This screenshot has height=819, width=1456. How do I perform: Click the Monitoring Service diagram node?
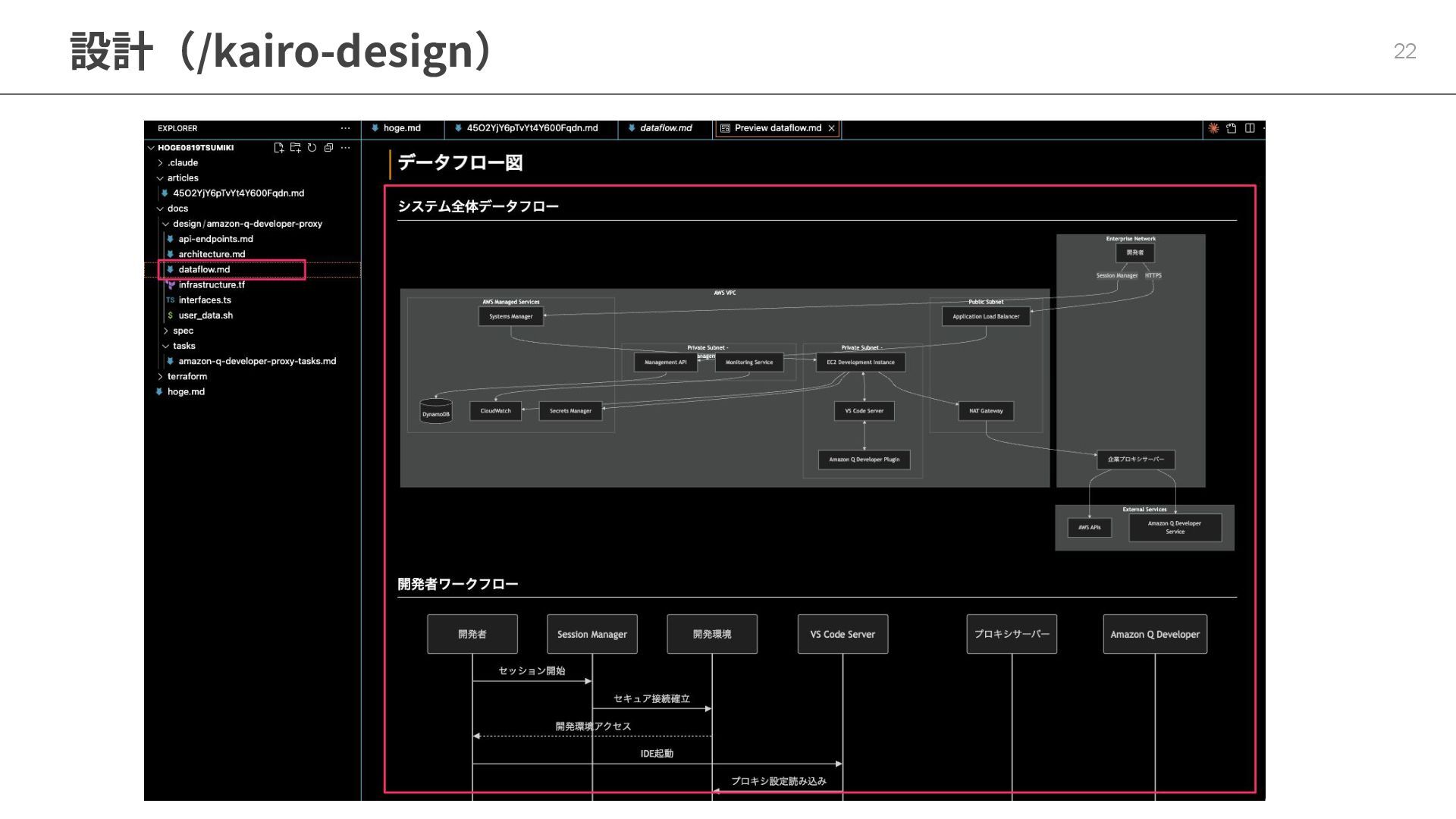(749, 362)
